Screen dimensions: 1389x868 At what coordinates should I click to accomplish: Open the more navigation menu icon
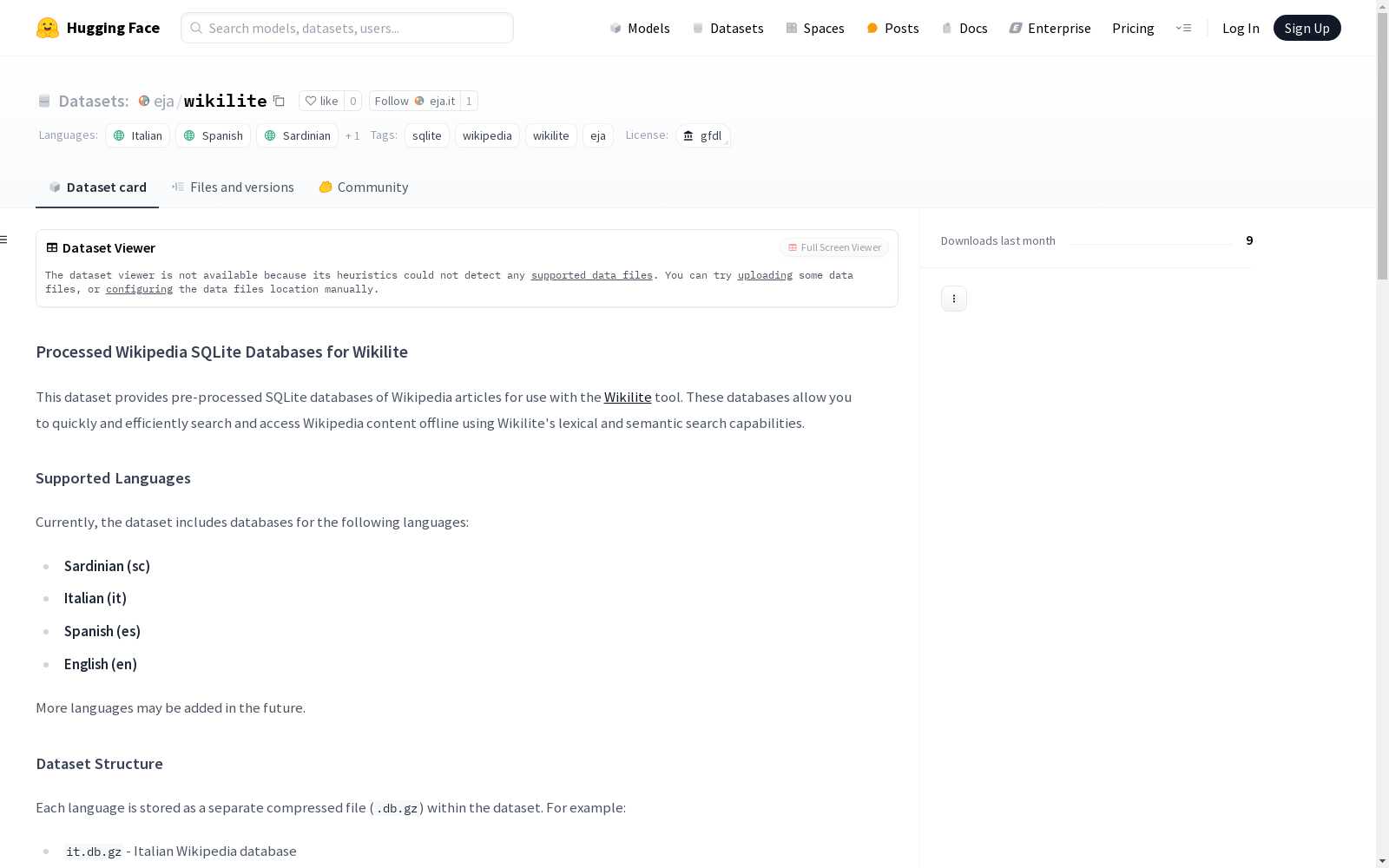1183,28
